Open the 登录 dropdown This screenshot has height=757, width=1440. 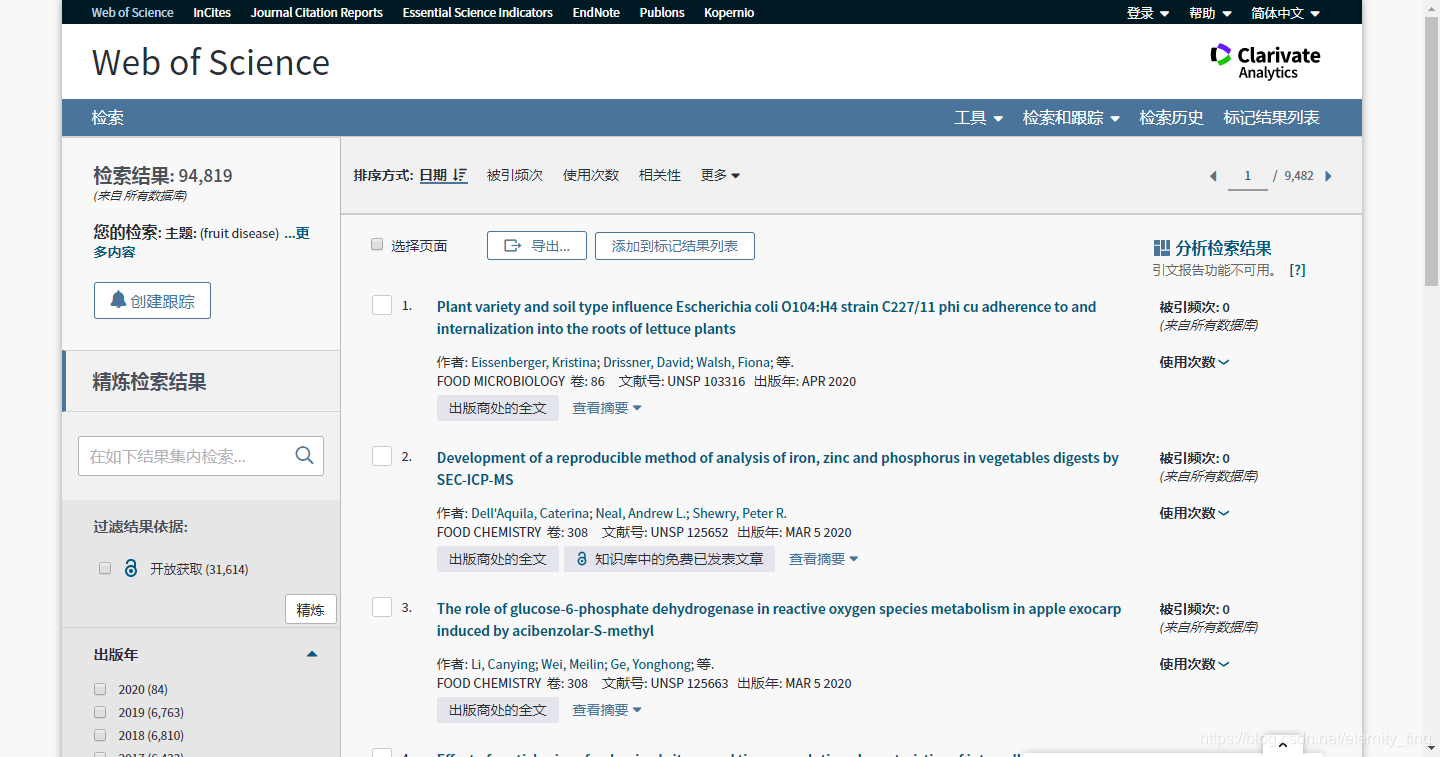(x=1148, y=13)
